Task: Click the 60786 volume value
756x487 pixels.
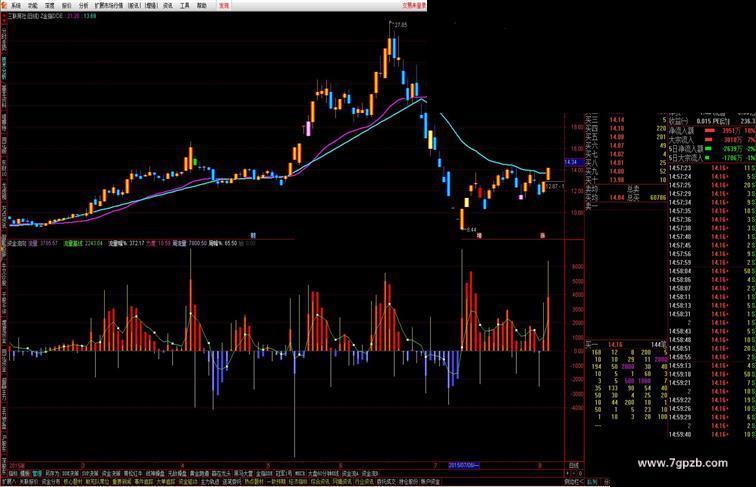Action: coord(658,198)
